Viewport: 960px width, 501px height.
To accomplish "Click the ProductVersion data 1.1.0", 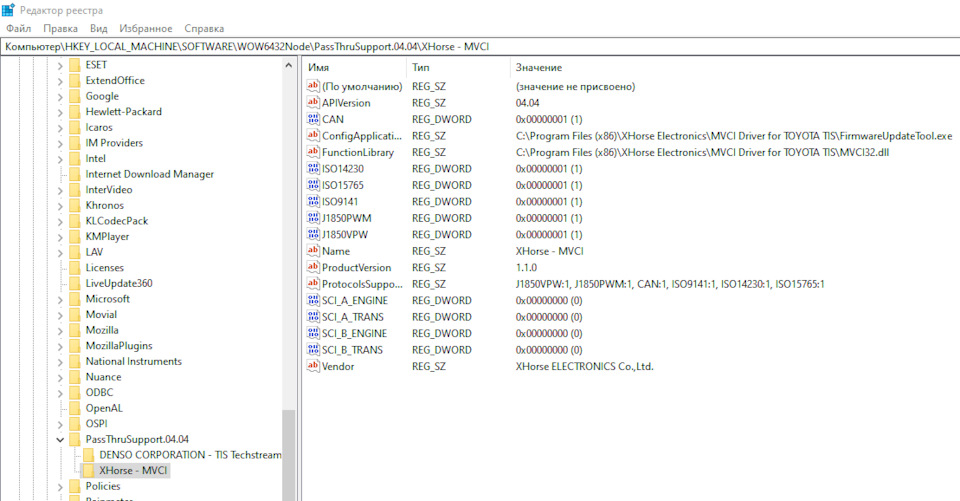I will pyautogui.click(x=526, y=268).
